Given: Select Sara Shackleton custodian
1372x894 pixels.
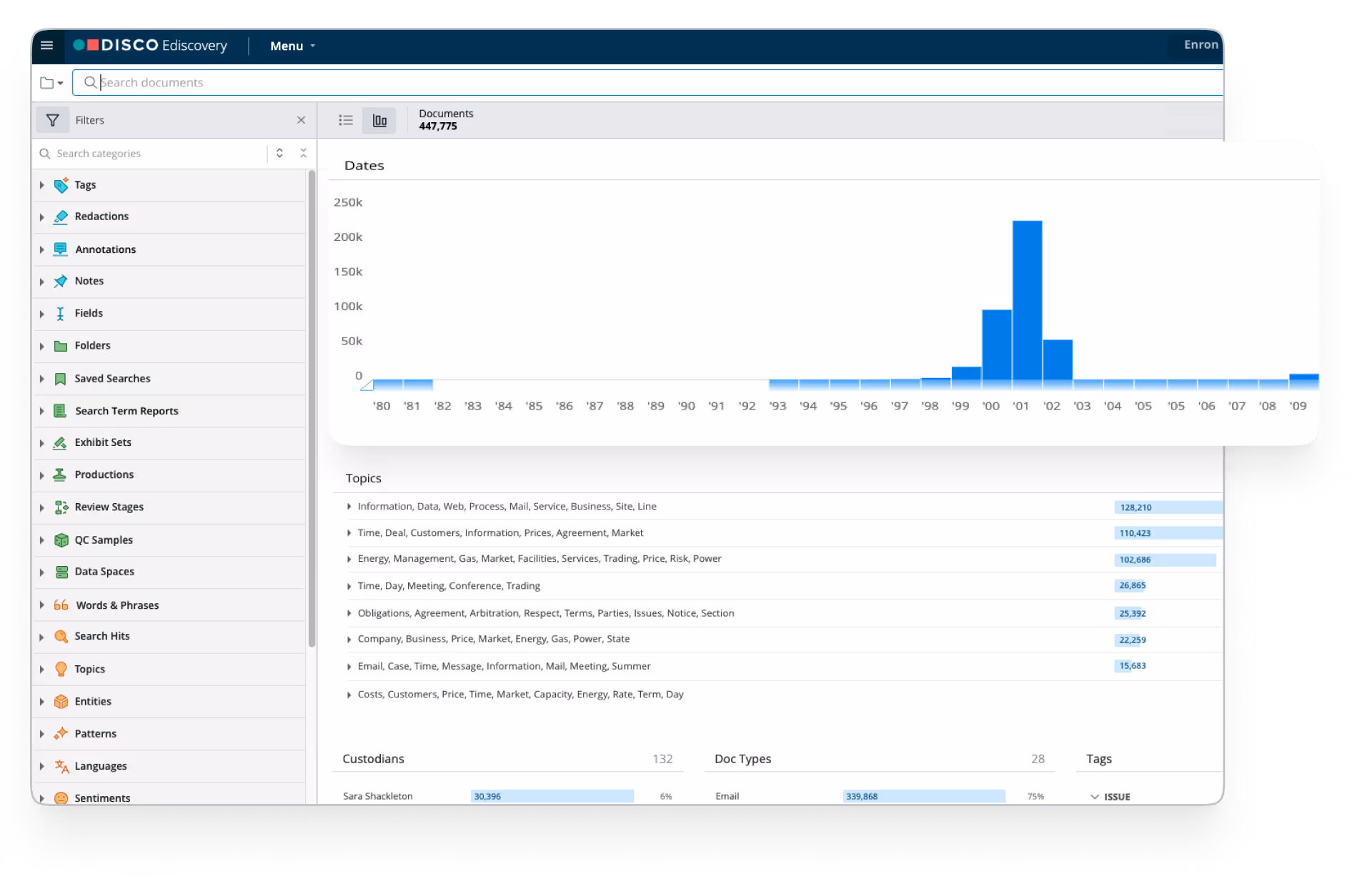Looking at the screenshot, I should coord(378,796).
